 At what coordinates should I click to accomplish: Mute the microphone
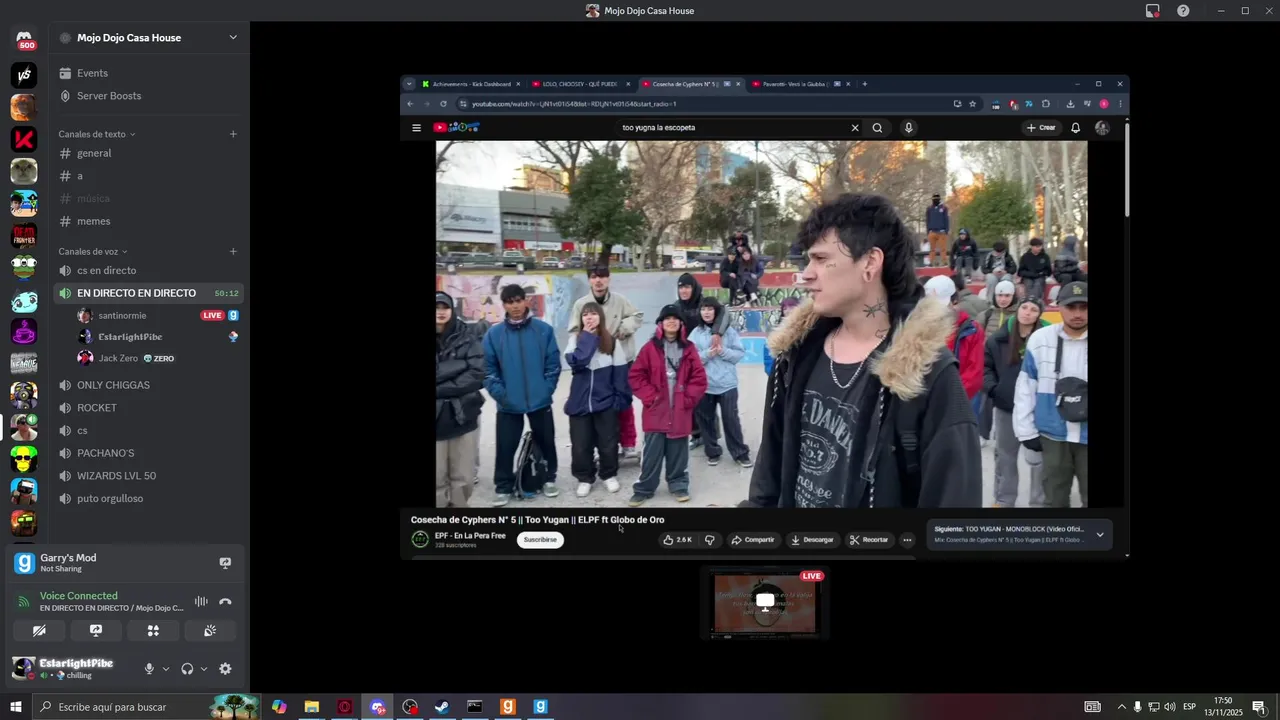(x=149, y=669)
